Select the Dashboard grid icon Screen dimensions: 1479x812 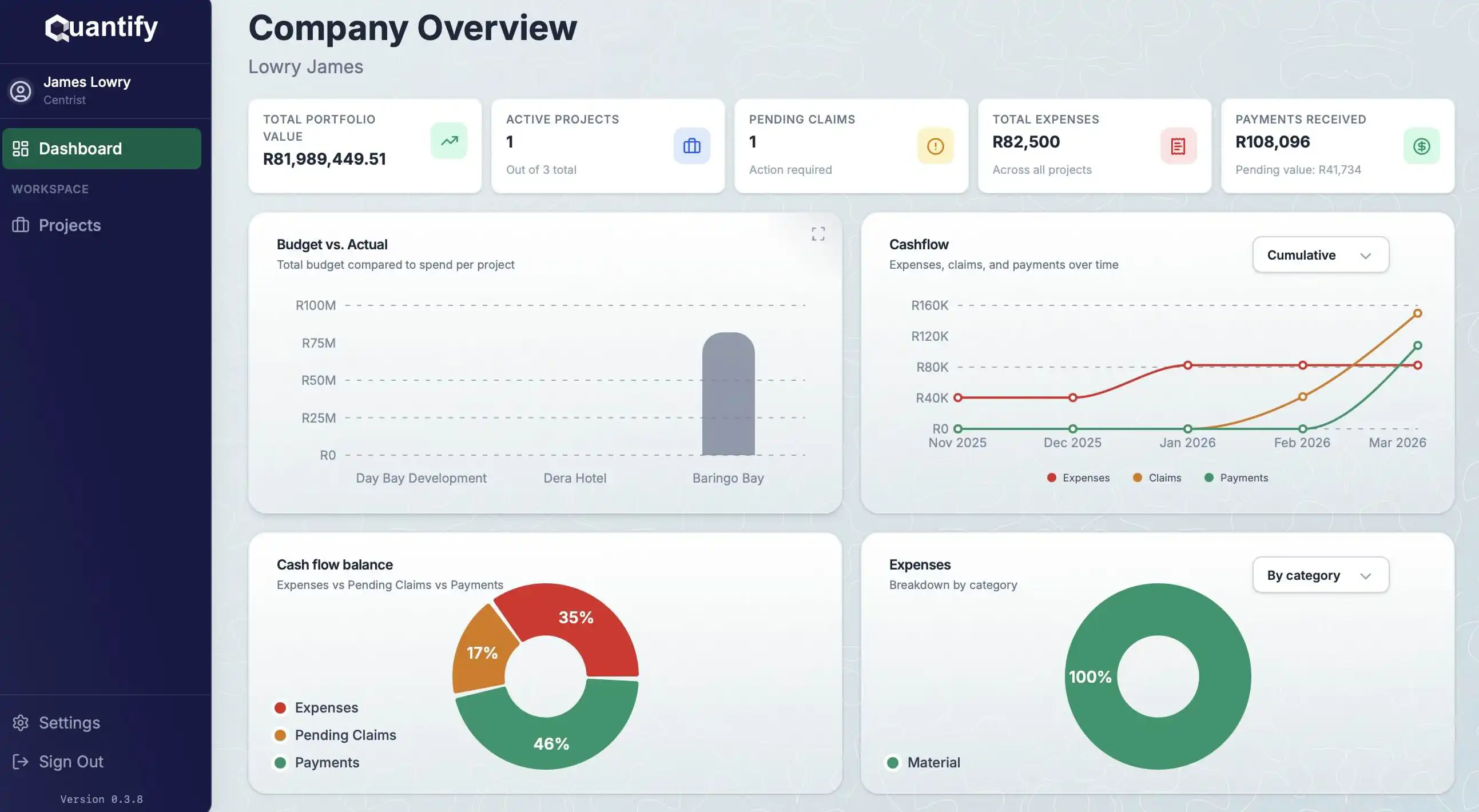pos(21,148)
